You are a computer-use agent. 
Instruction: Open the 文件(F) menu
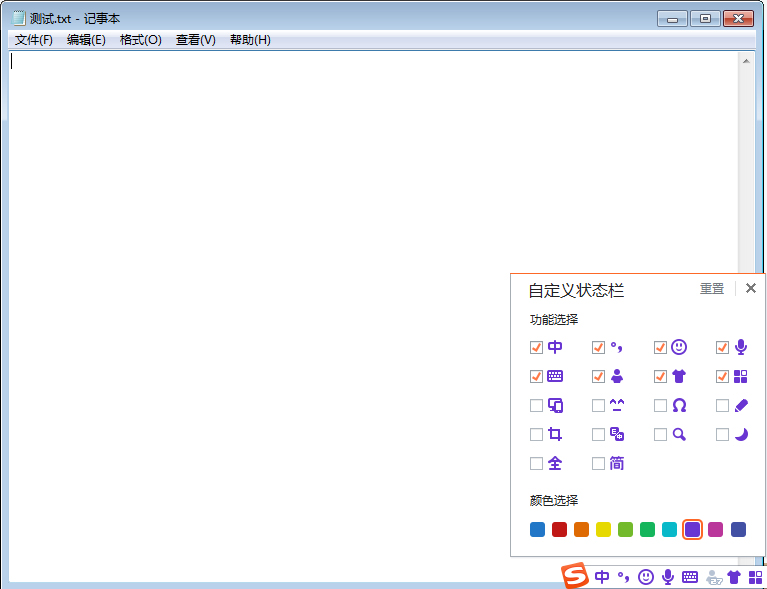pyautogui.click(x=34, y=40)
